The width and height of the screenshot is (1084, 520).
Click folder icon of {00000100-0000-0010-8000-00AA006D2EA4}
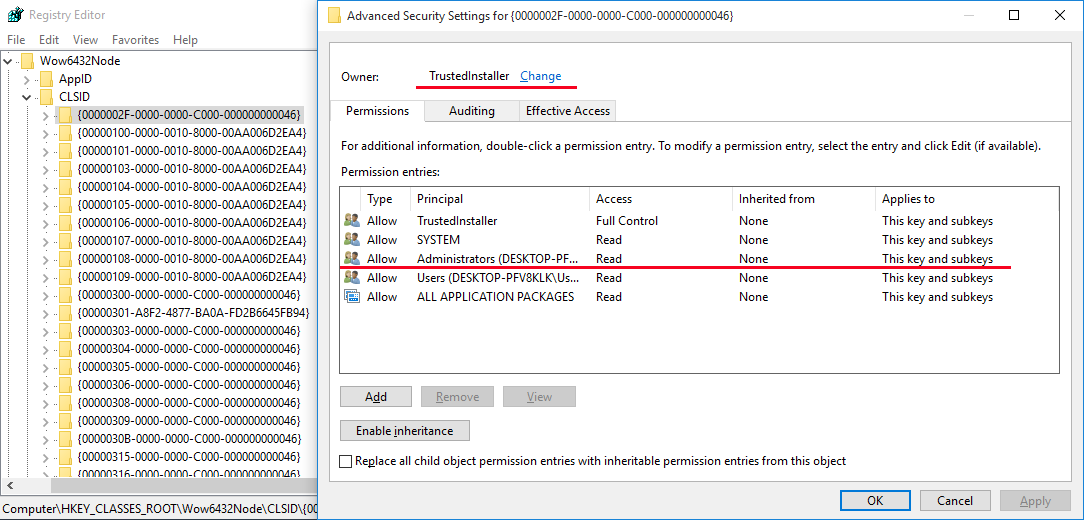pos(65,133)
